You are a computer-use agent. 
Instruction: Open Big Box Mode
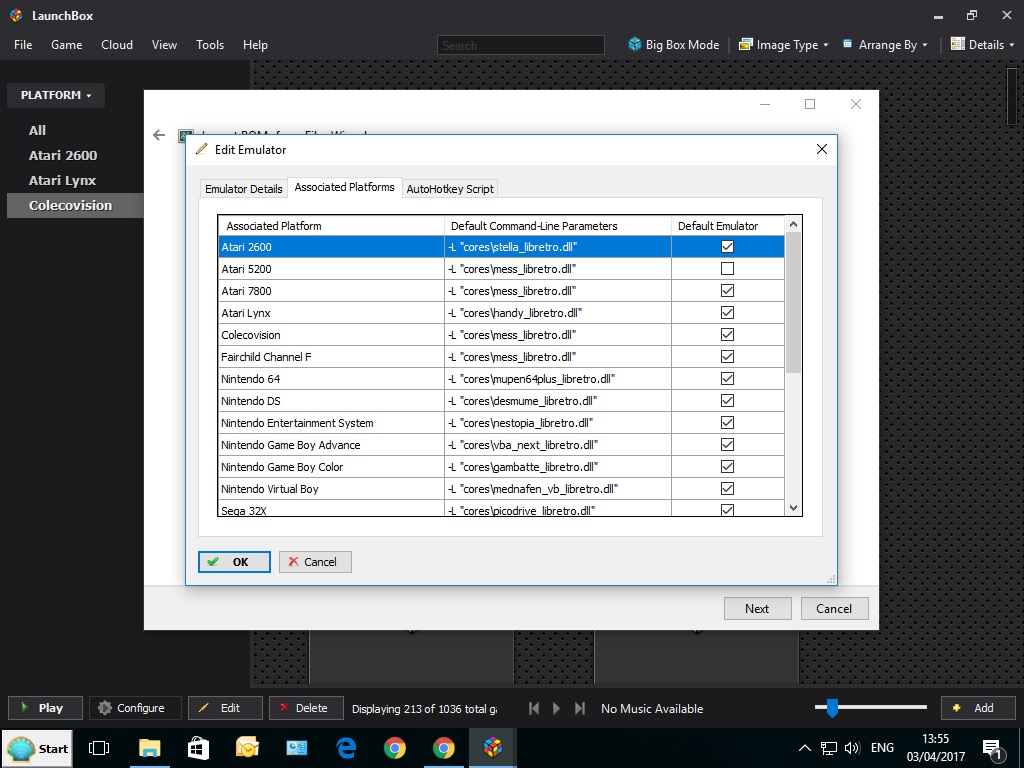[673, 44]
